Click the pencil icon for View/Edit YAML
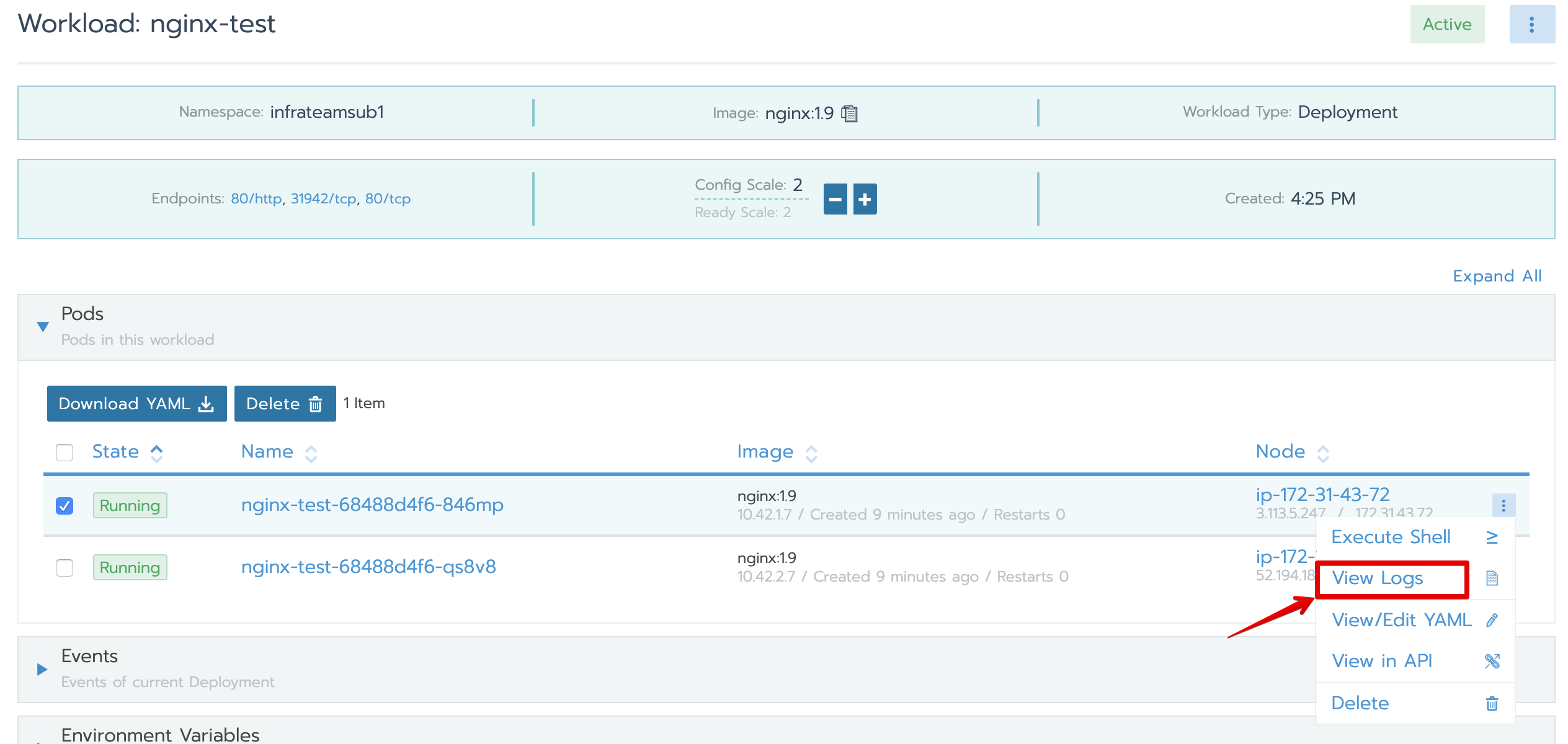1568x744 pixels. coord(1492,620)
